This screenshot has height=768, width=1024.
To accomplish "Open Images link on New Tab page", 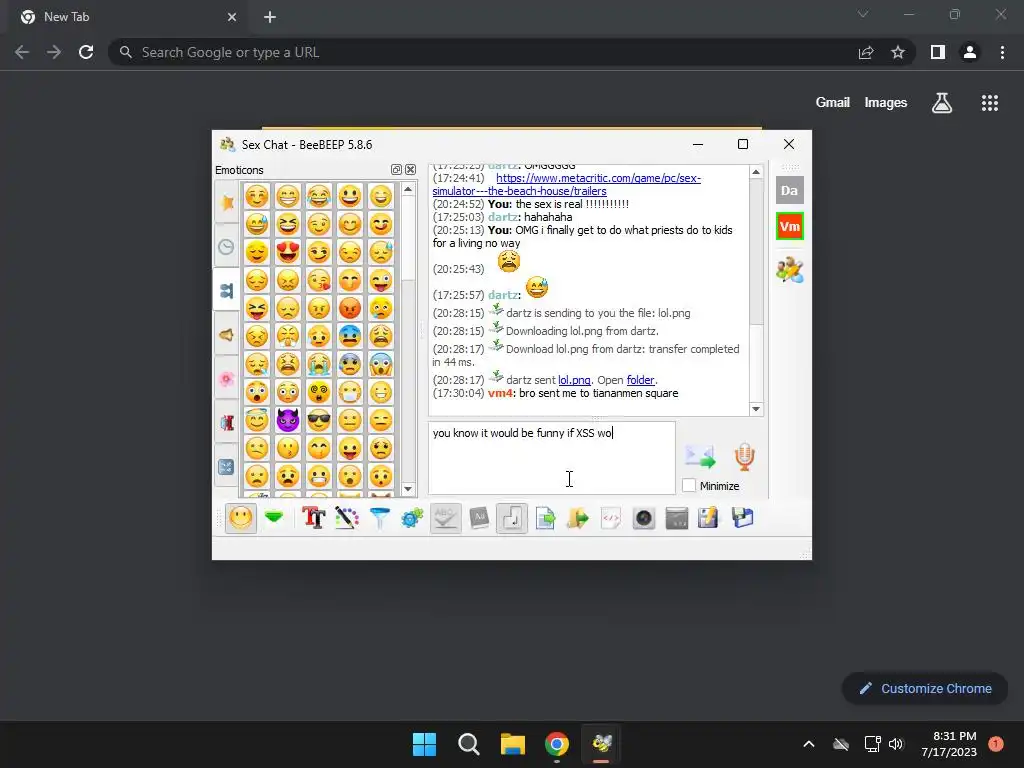I will (886, 103).
